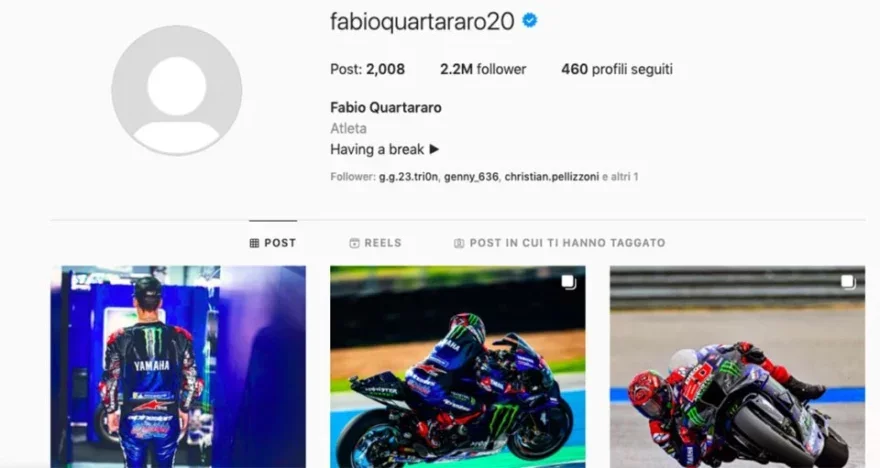
Task: Open the default profile picture avatar
Action: coord(177,90)
